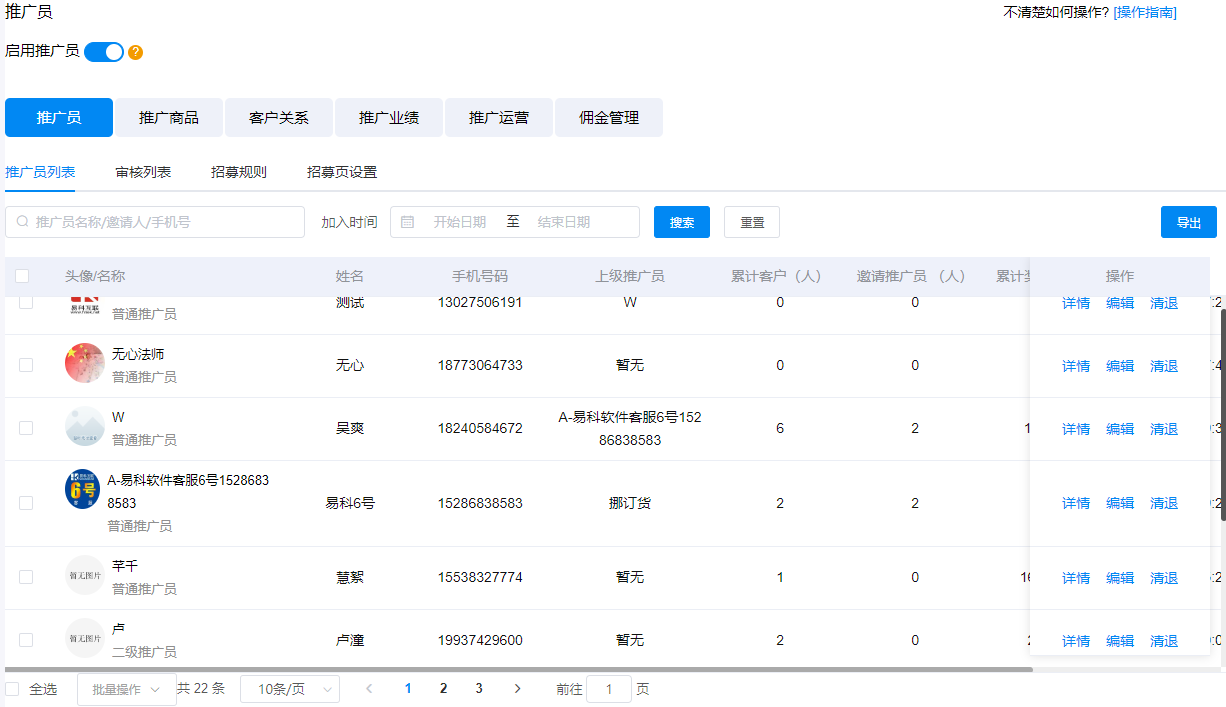Screen dimensions: 1226x707
Task: Open 无心法师 avatar image
Action: pos(85,364)
